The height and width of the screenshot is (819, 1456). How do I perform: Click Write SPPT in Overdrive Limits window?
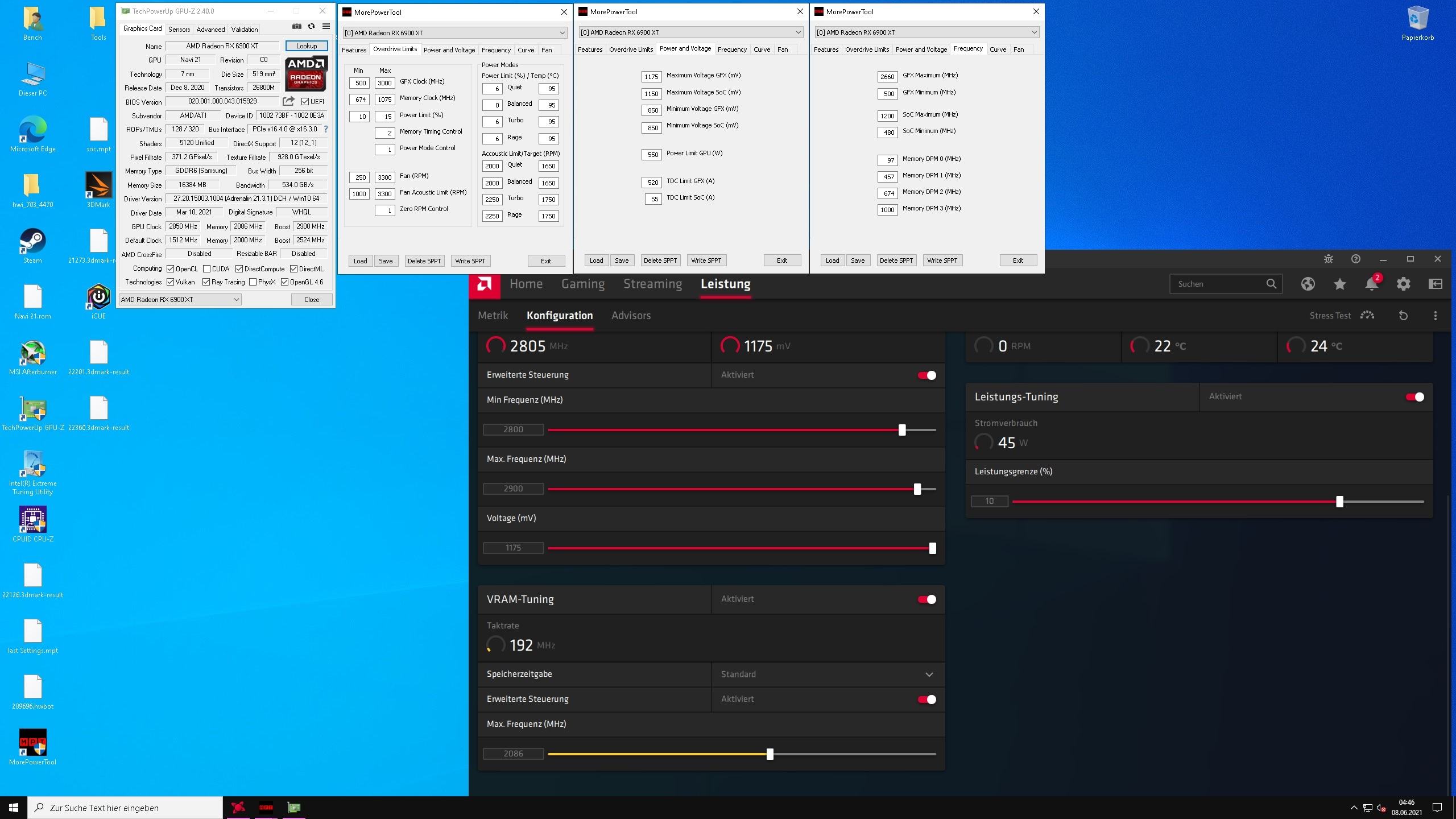pyautogui.click(x=470, y=261)
